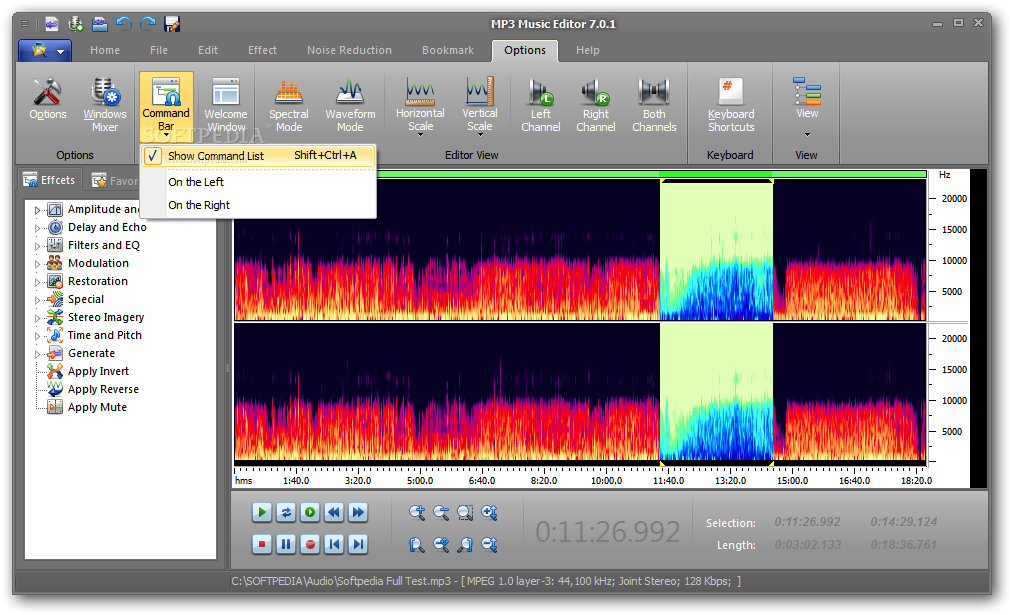Image resolution: width=1012 pixels, height=615 pixels.
Task: Choose On the Right menu option
Action: click(199, 205)
